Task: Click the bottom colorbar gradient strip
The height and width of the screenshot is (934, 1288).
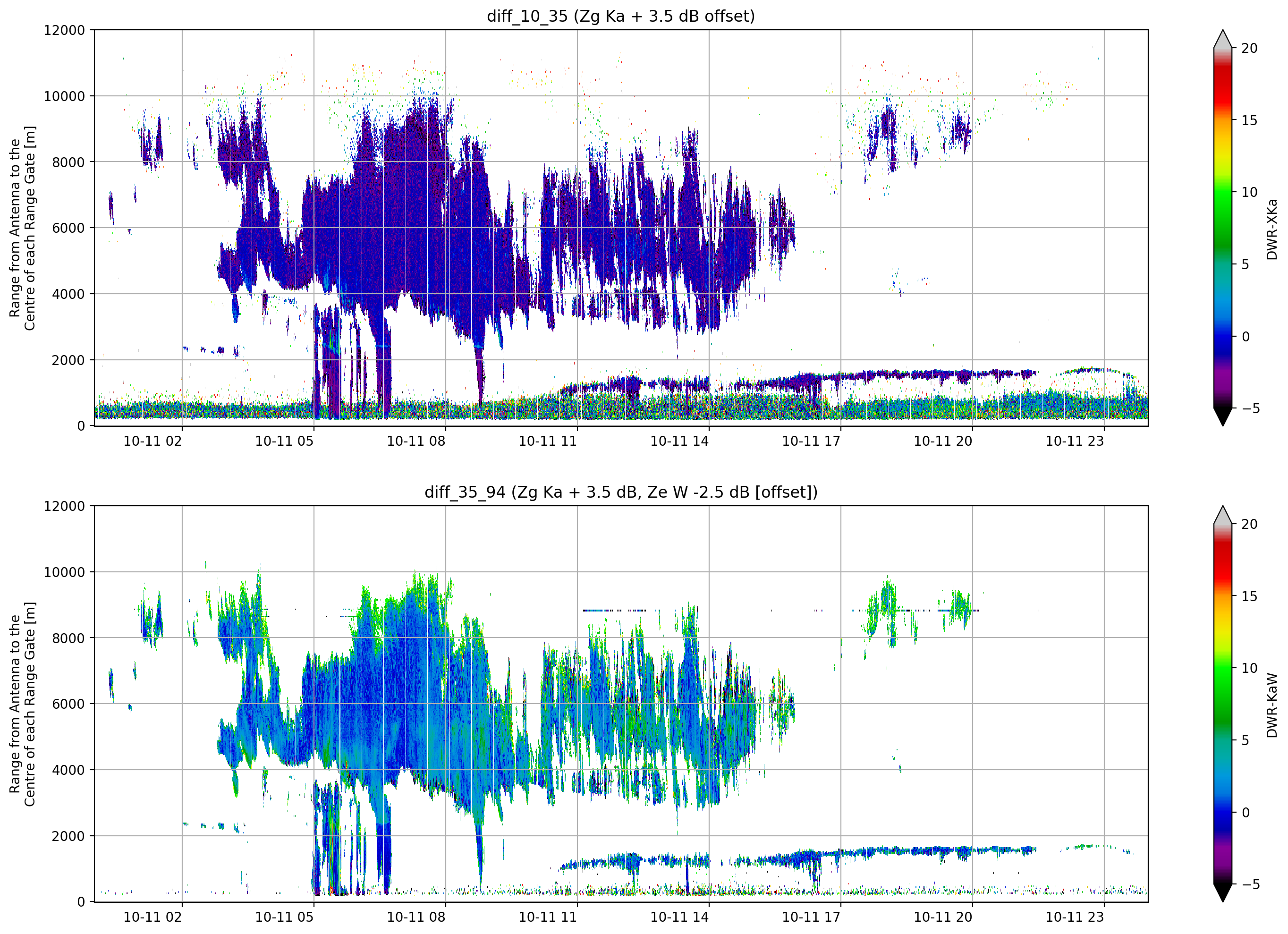Action: pyautogui.click(x=1223, y=704)
